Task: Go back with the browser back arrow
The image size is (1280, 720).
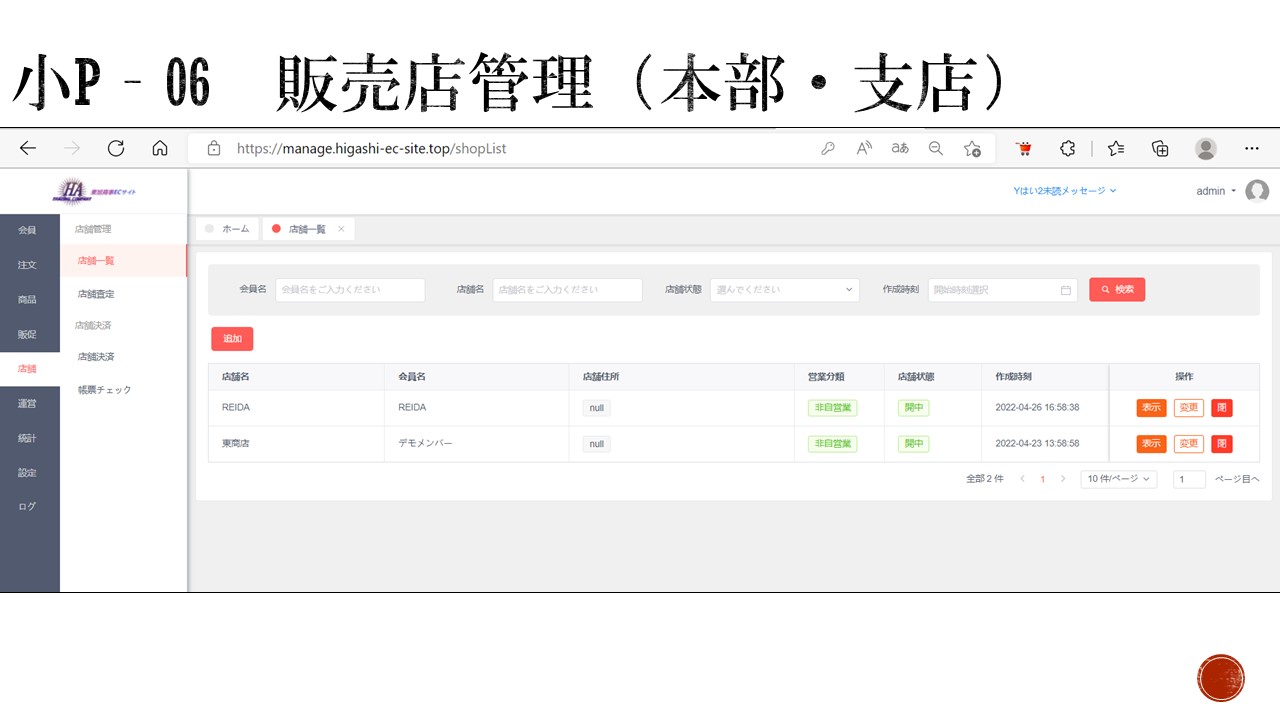Action: pos(28,148)
